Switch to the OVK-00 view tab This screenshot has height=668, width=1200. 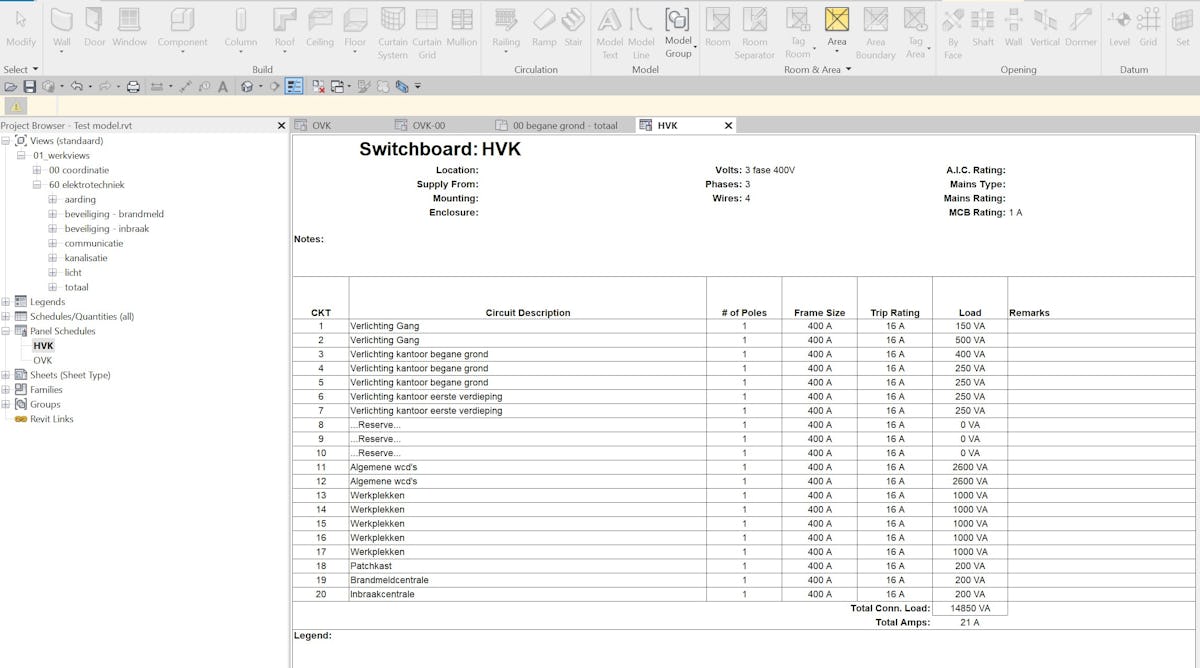[x=428, y=125]
